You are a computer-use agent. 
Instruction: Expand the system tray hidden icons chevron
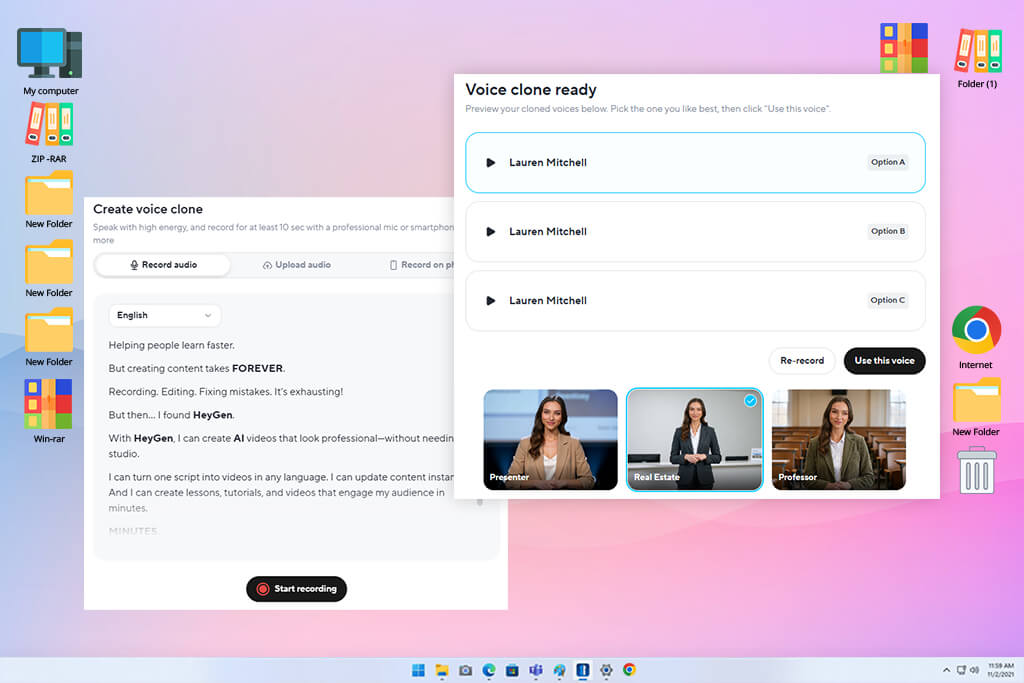click(x=946, y=670)
